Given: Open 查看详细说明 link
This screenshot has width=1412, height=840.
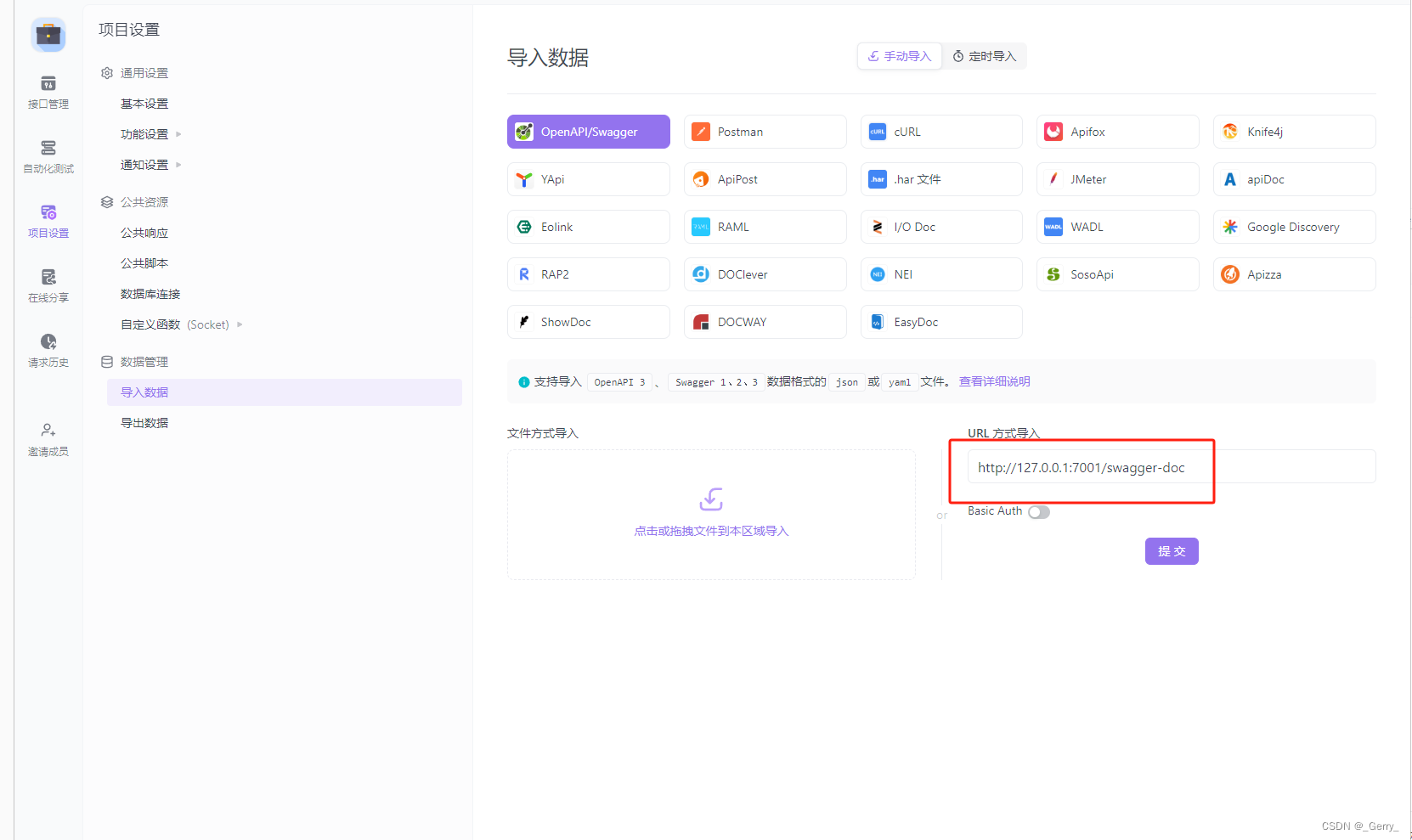Looking at the screenshot, I should (994, 381).
